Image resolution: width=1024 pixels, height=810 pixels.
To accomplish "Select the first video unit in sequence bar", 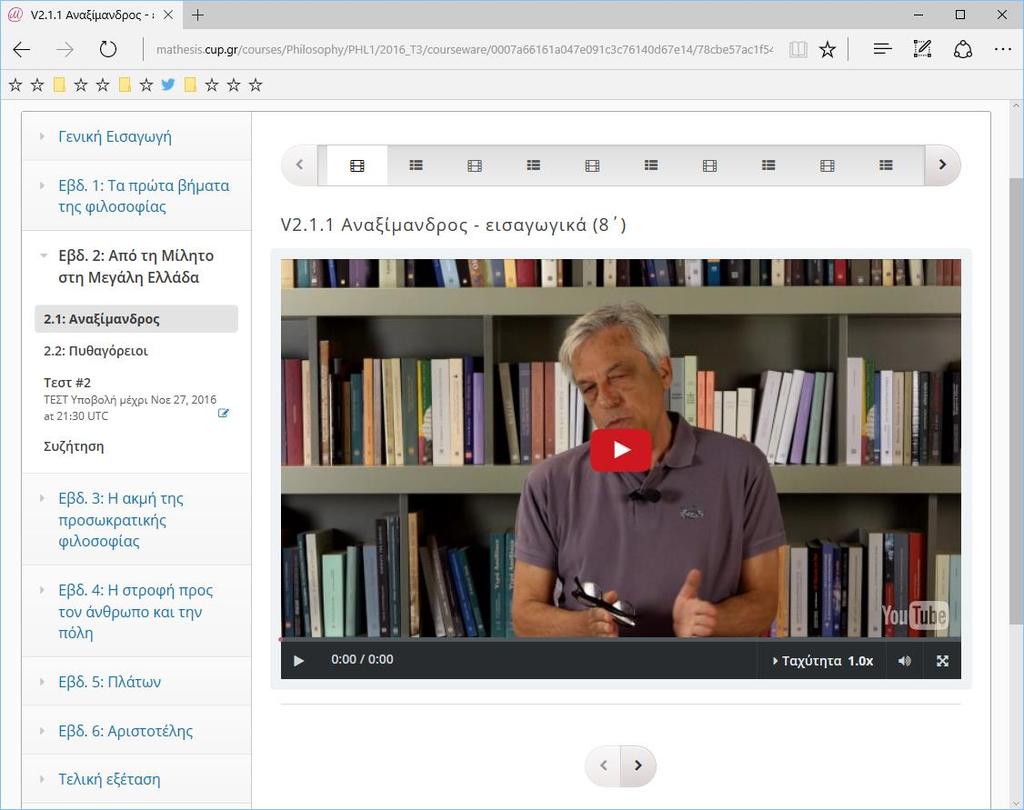I will [x=357, y=166].
